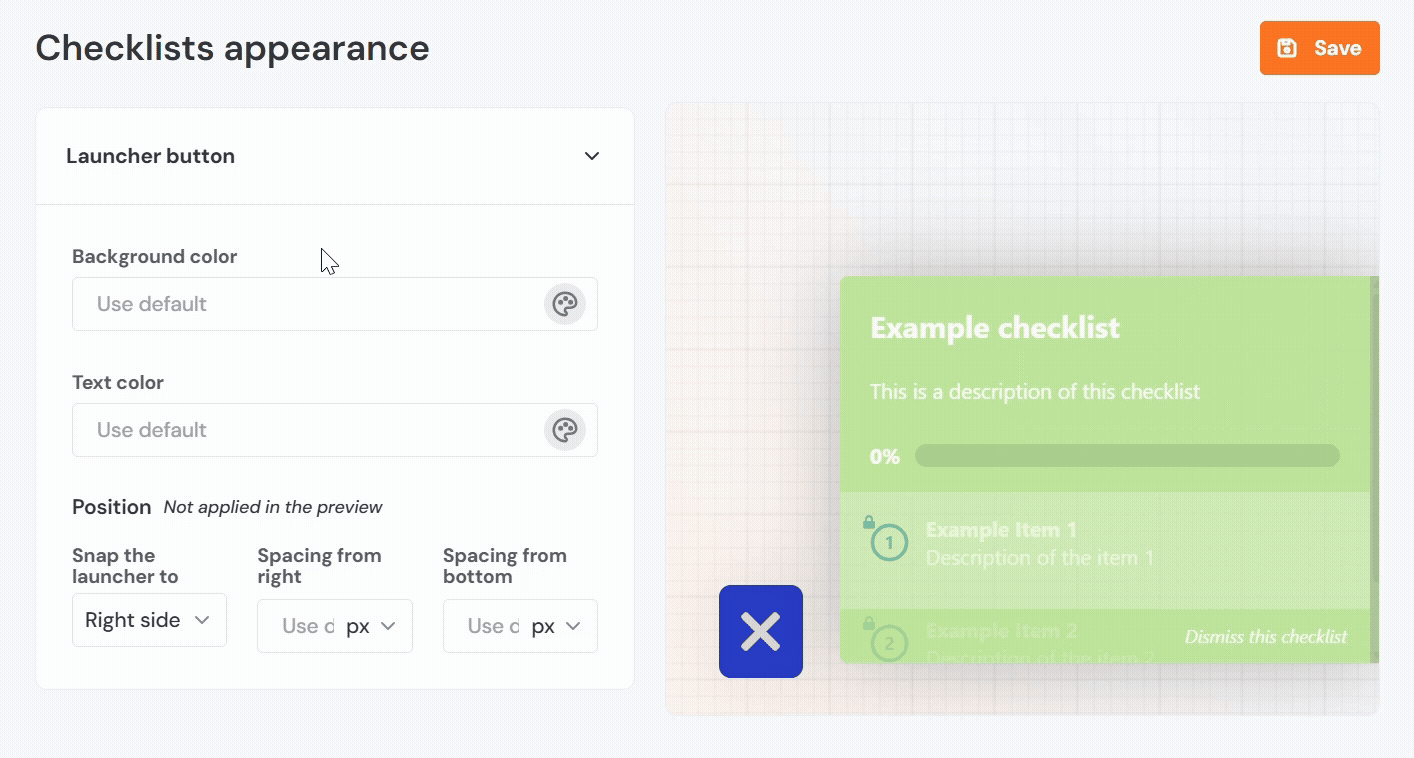Open the Snap the launcher to dropdown
The height and width of the screenshot is (758, 1414).
[149, 620]
